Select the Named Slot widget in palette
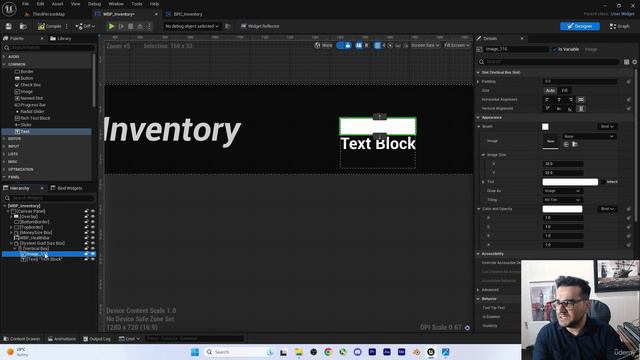 (29, 98)
